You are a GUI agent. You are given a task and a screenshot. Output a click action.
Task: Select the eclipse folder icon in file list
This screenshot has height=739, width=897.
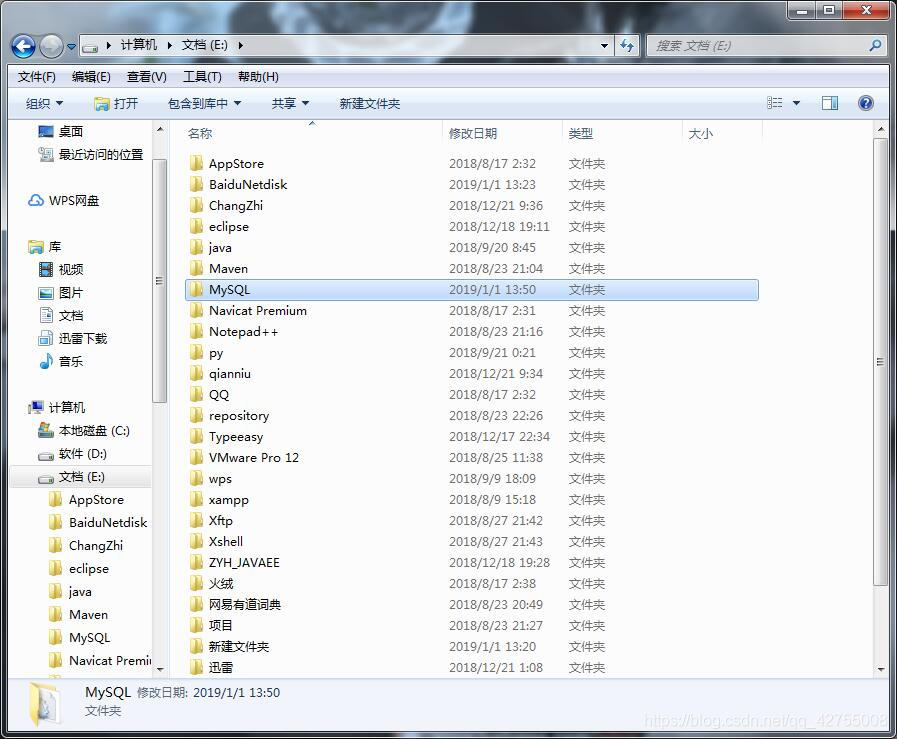pyautogui.click(x=196, y=227)
